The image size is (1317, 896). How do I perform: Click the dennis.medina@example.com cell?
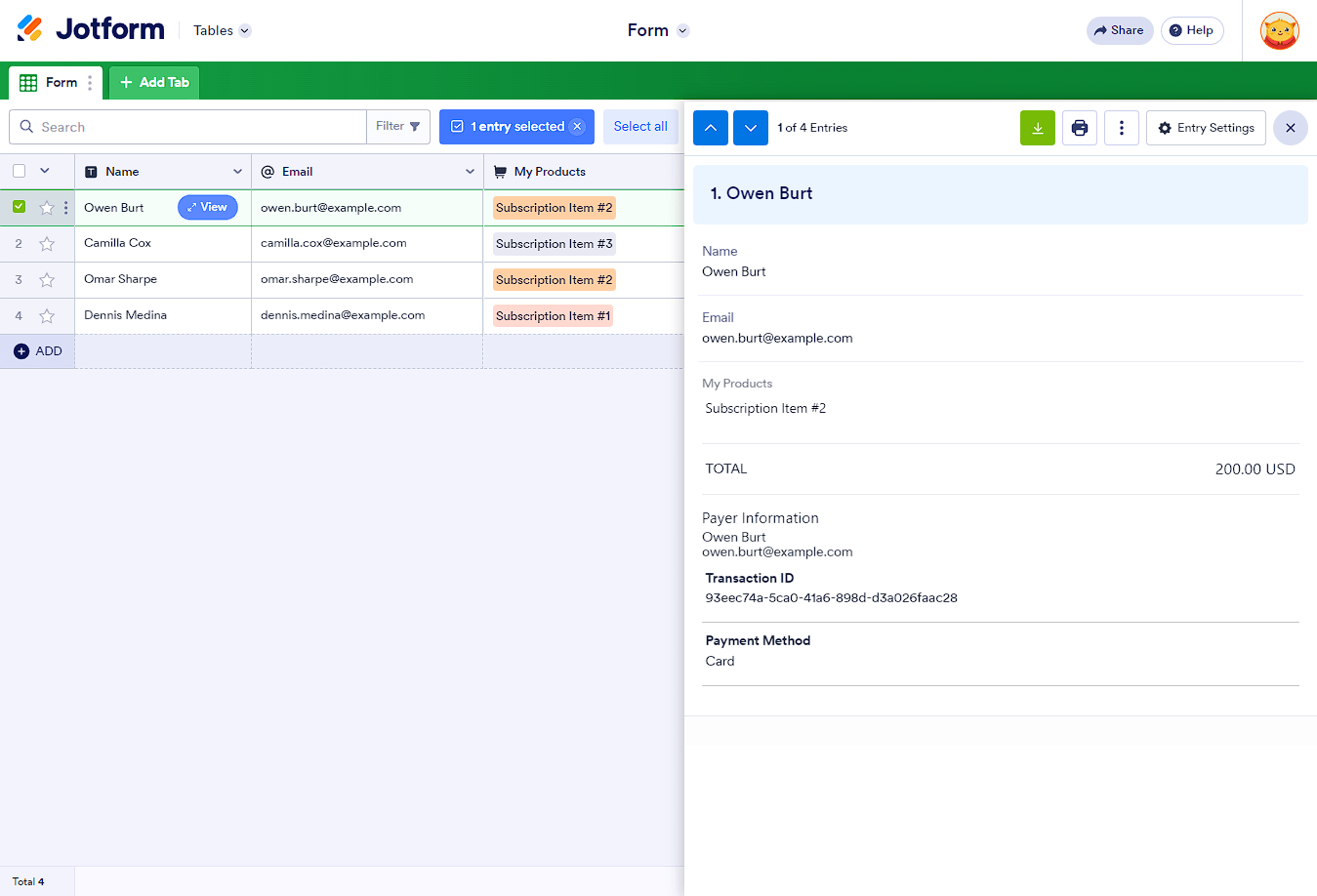click(367, 316)
